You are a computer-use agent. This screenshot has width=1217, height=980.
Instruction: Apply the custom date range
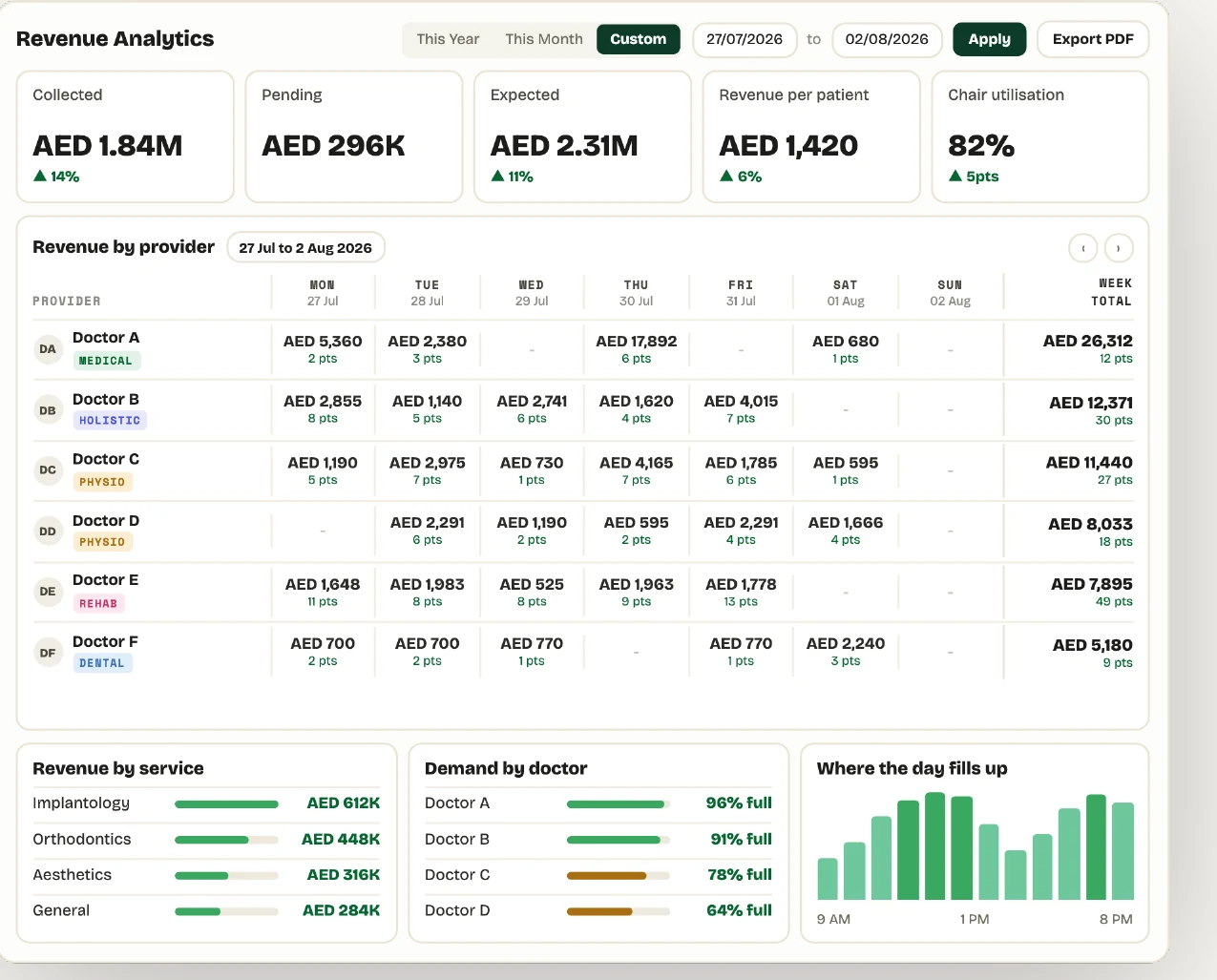point(990,39)
